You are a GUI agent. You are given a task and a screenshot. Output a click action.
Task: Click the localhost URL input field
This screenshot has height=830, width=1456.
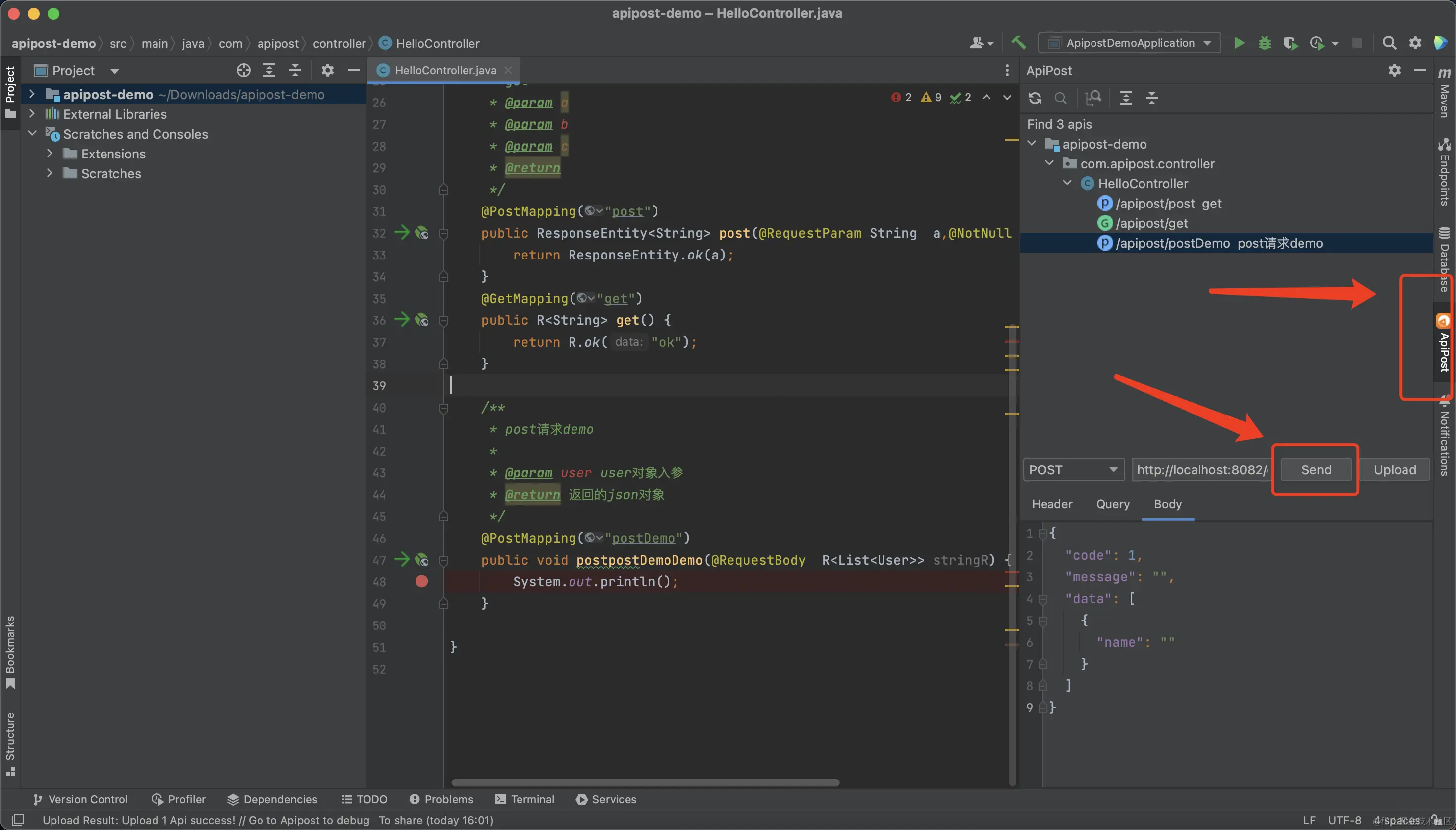point(1201,470)
